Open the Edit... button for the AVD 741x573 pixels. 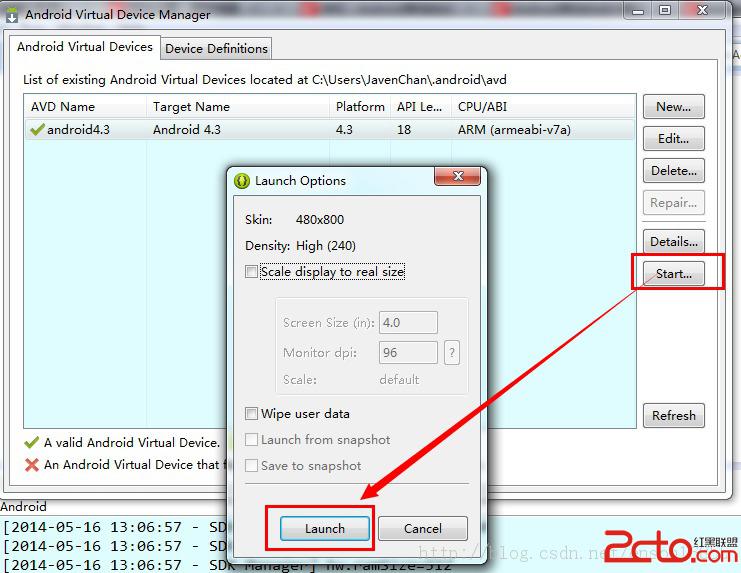tap(673, 138)
